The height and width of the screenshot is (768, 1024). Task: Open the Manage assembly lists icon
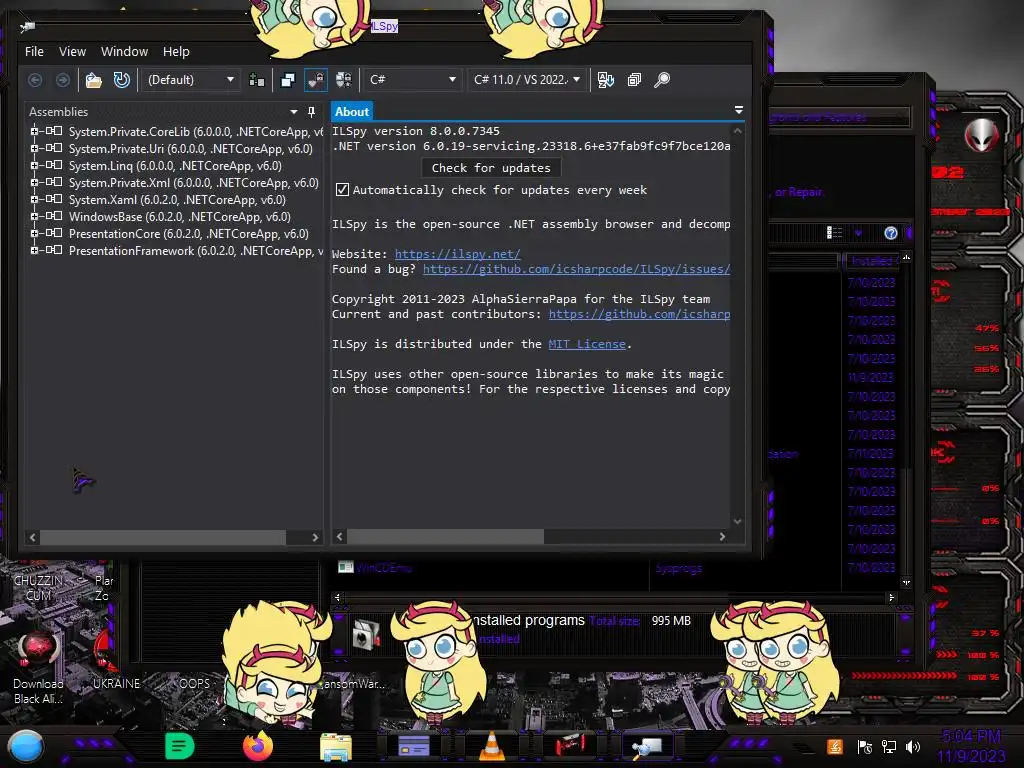(257, 80)
